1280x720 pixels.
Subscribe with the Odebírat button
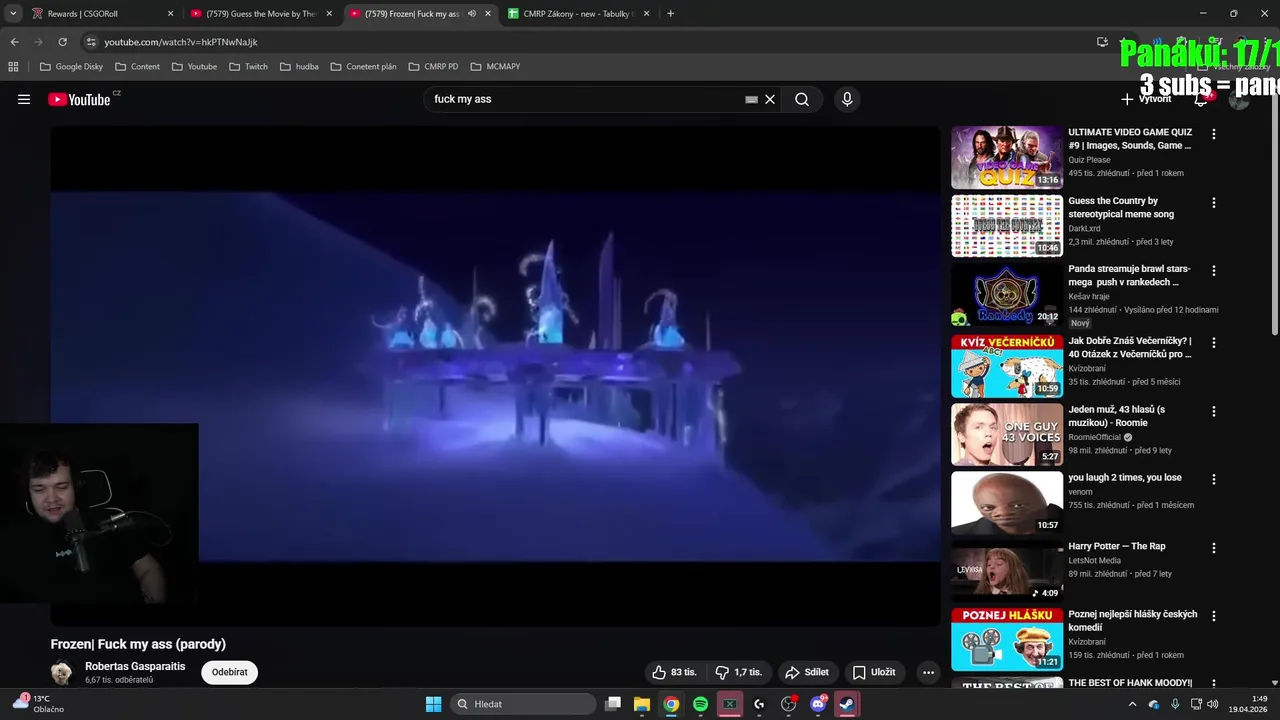(x=229, y=672)
